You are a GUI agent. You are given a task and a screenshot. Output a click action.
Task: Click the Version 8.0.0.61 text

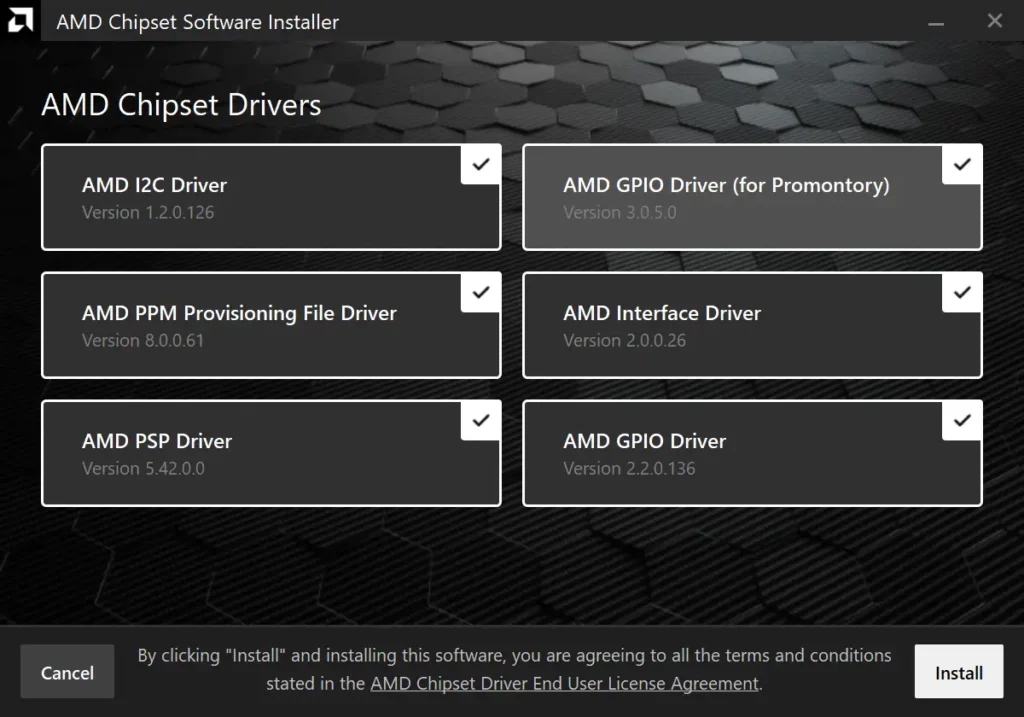coord(143,341)
